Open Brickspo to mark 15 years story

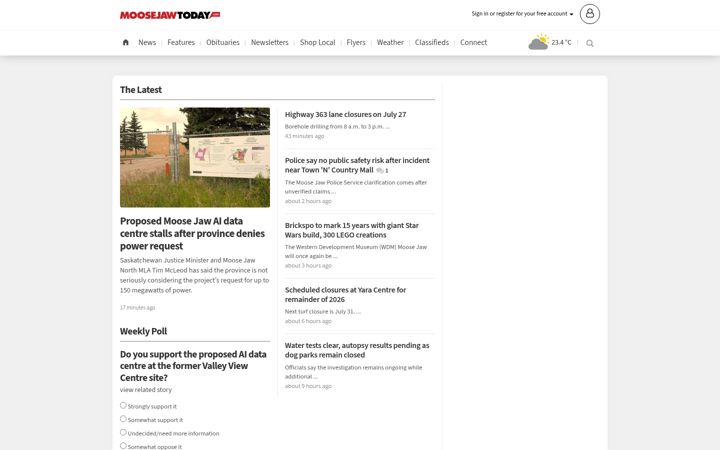tap(352, 230)
